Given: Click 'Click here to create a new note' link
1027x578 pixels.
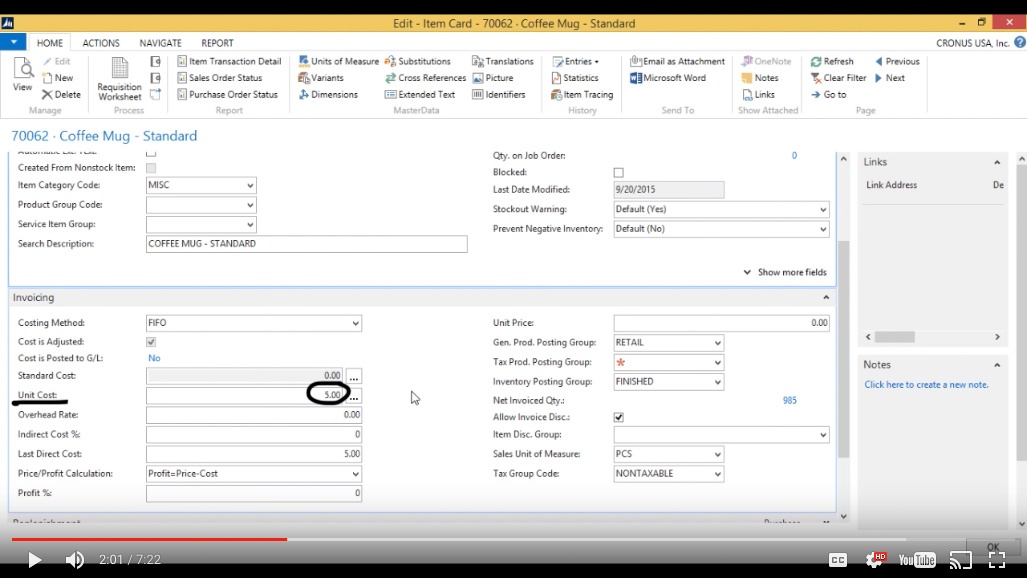Looking at the screenshot, I should pos(926,385).
